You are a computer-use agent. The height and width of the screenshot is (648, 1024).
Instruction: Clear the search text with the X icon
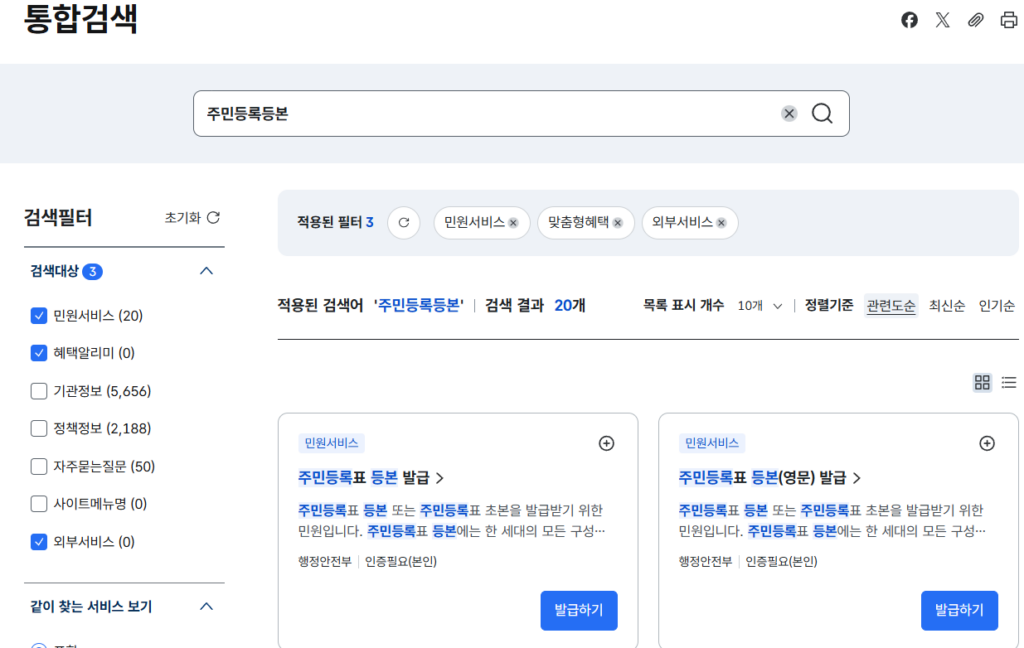click(789, 114)
